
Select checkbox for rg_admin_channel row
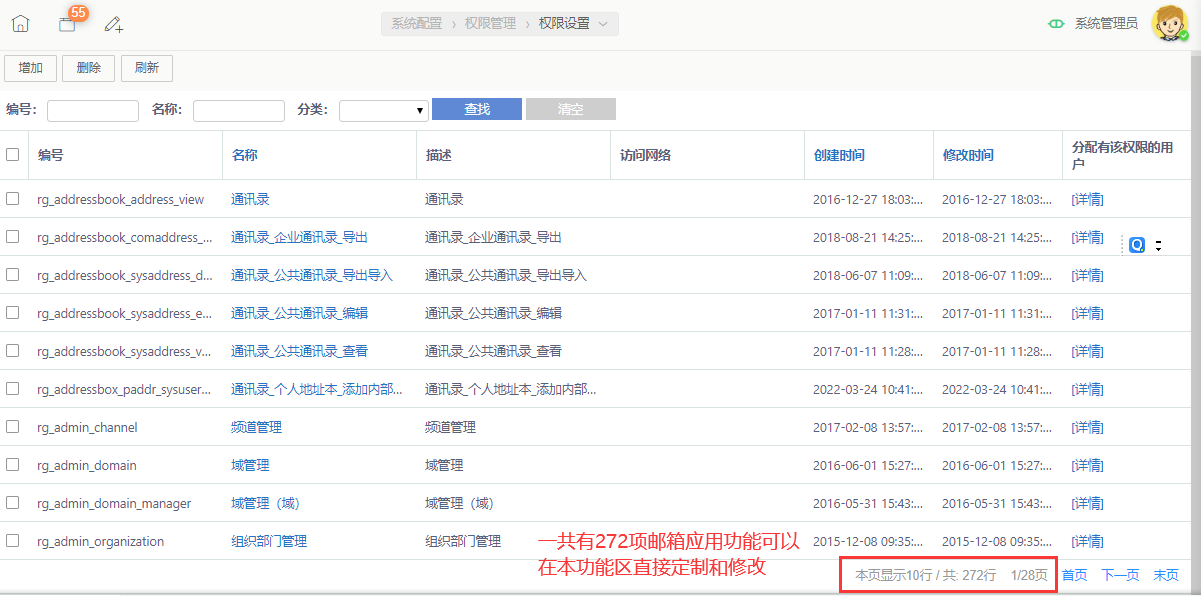(x=13, y=427)
